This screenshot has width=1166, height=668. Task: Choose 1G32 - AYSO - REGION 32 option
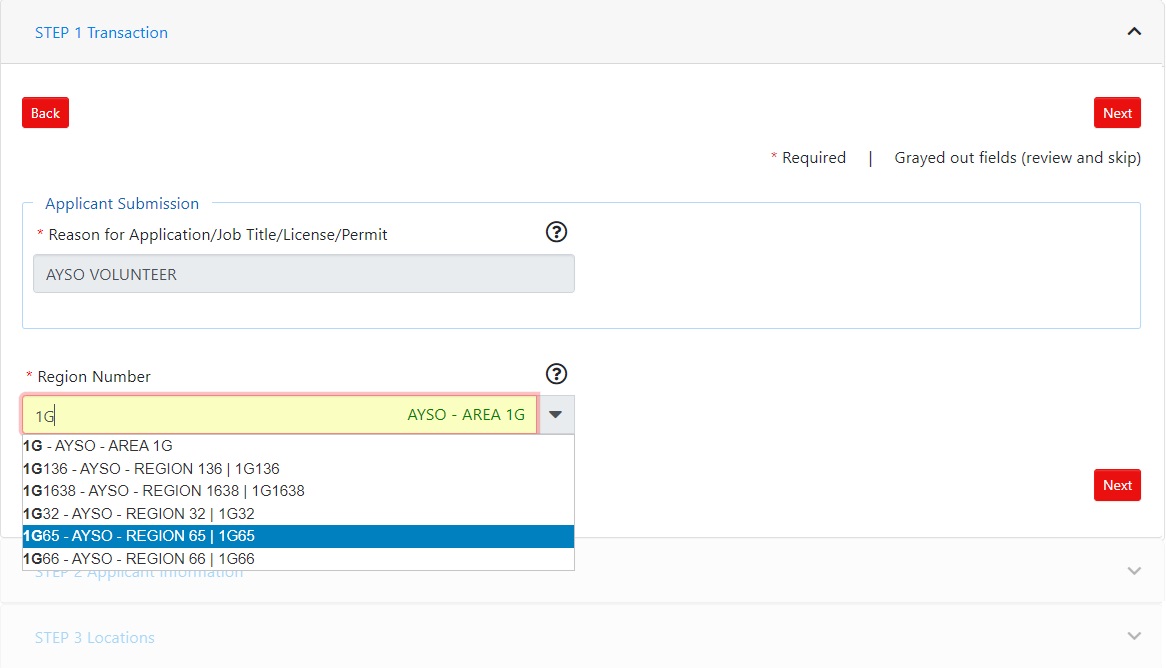coord(298,514)
